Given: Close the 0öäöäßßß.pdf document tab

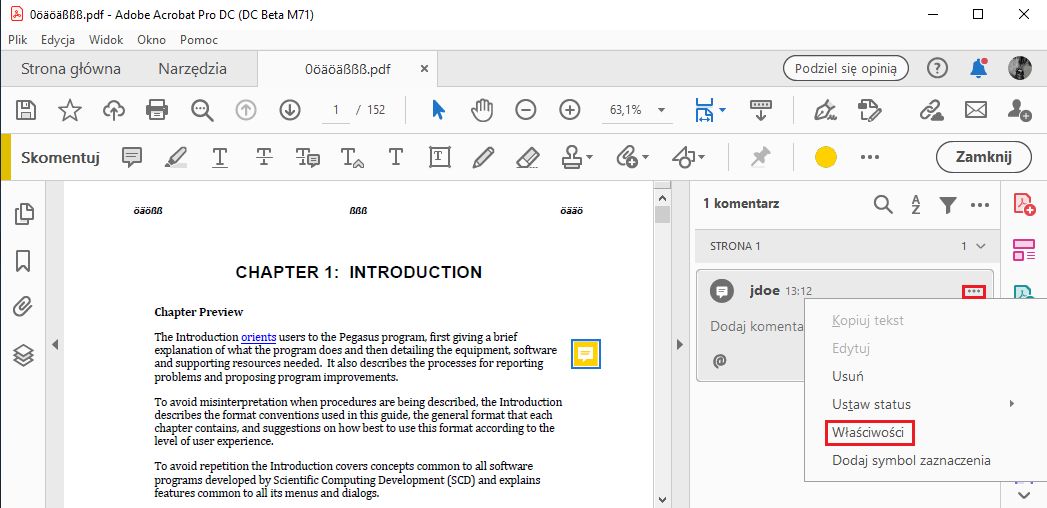Looking at the screenshot, I should coord(424,69).
